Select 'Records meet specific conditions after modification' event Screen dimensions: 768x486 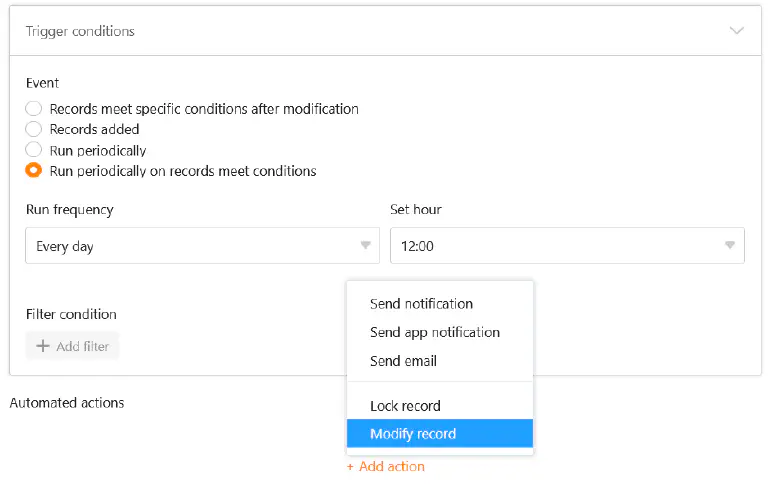click(33, 108)
